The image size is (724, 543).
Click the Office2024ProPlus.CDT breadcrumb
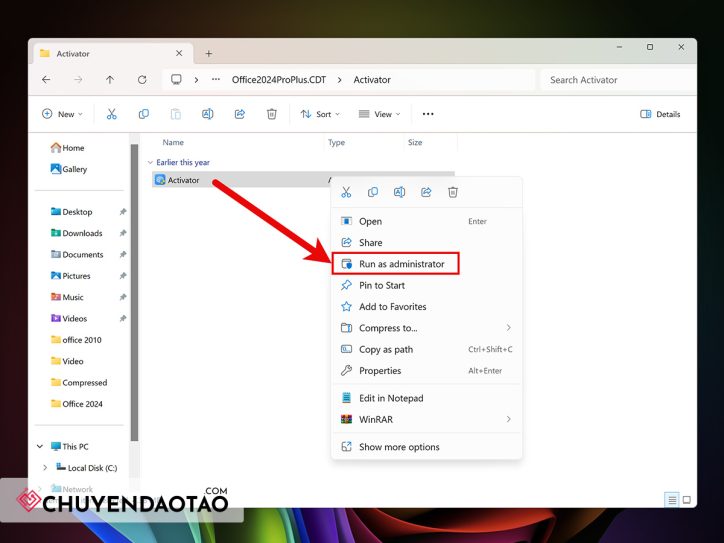[279, 79]
